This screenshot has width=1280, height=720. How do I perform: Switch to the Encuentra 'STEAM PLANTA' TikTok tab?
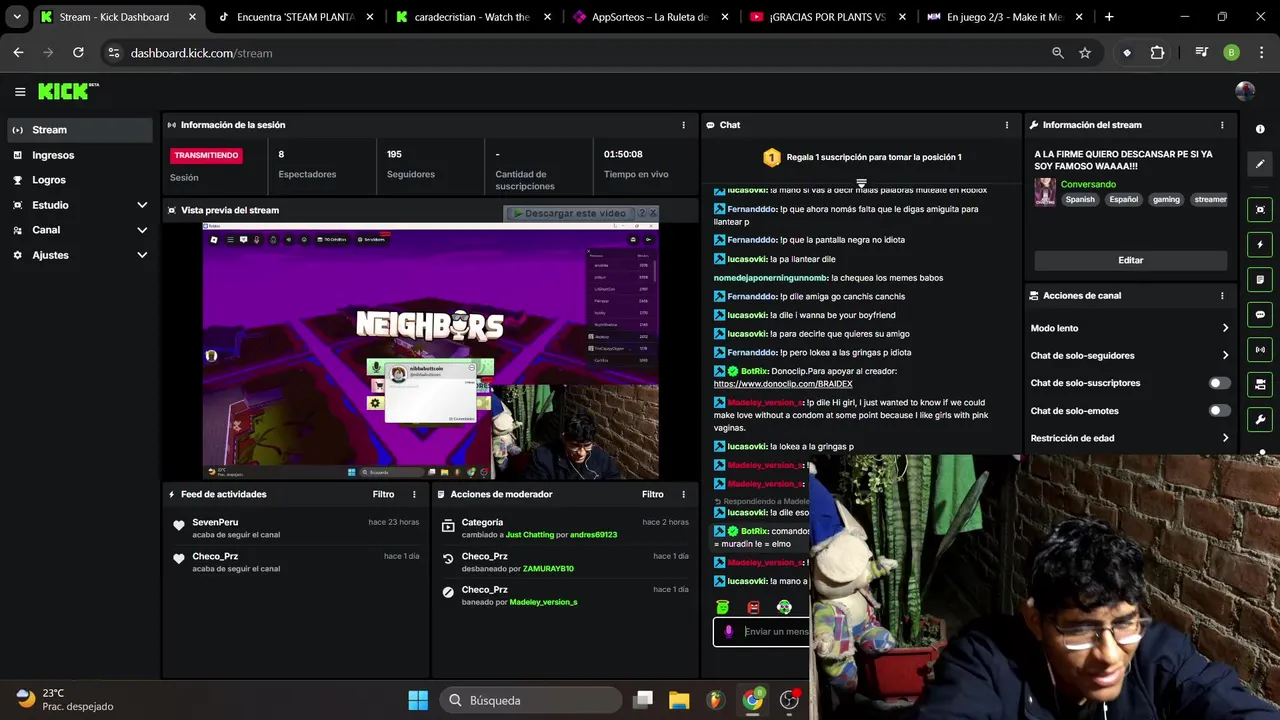point(295,17)
